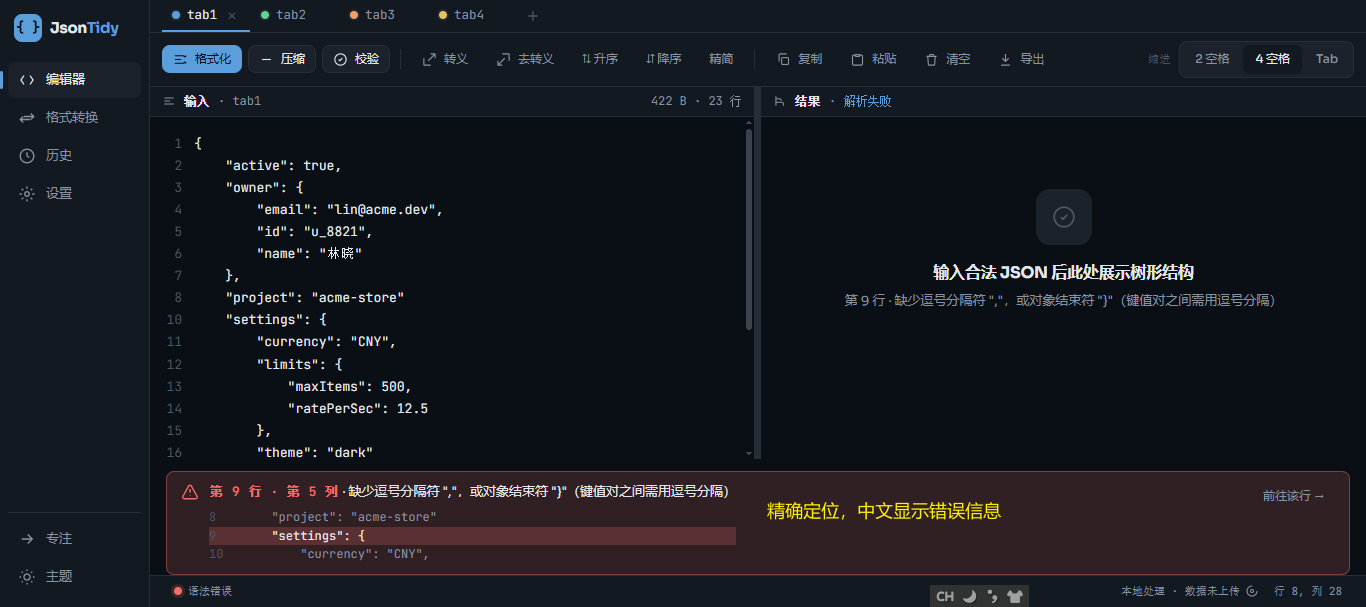Image resolution: width=1366 pixels, height=607 pixels.
Task: Click the 压缩 minify button
Action: click(283, 59)
